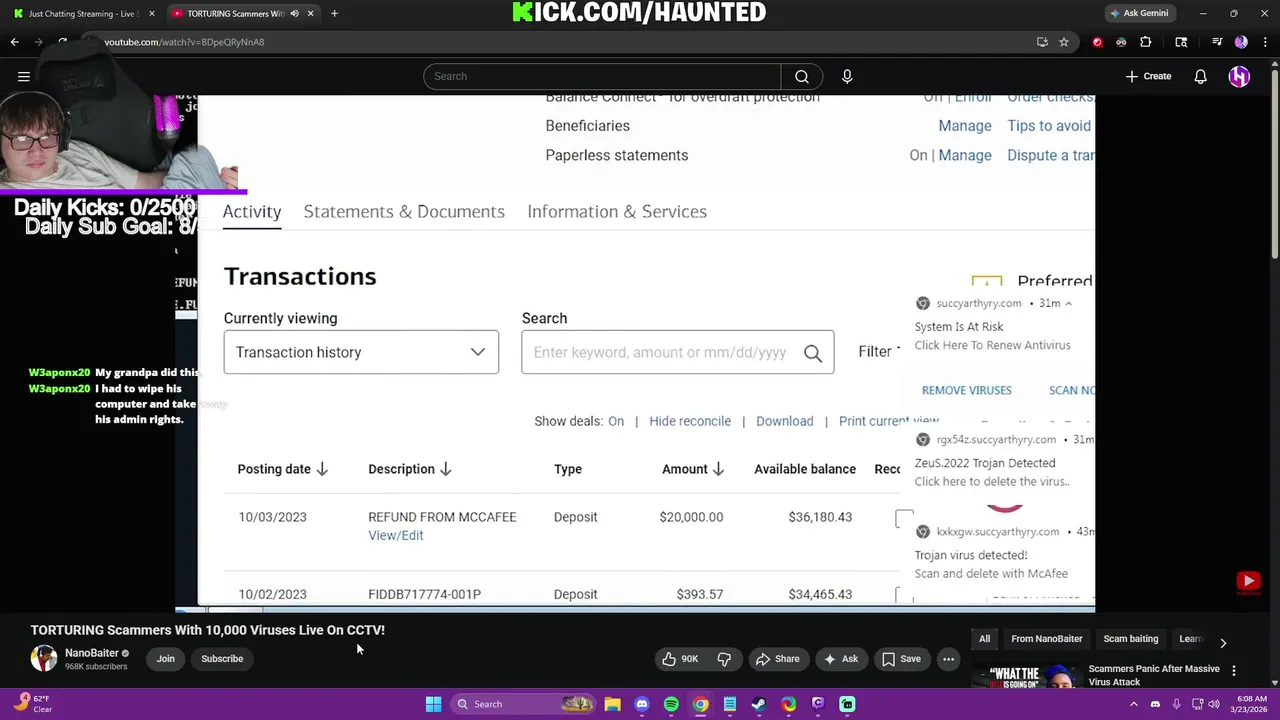Sort by Amount column arrow
The image size is (1280, 720).
tap(718, 469)
